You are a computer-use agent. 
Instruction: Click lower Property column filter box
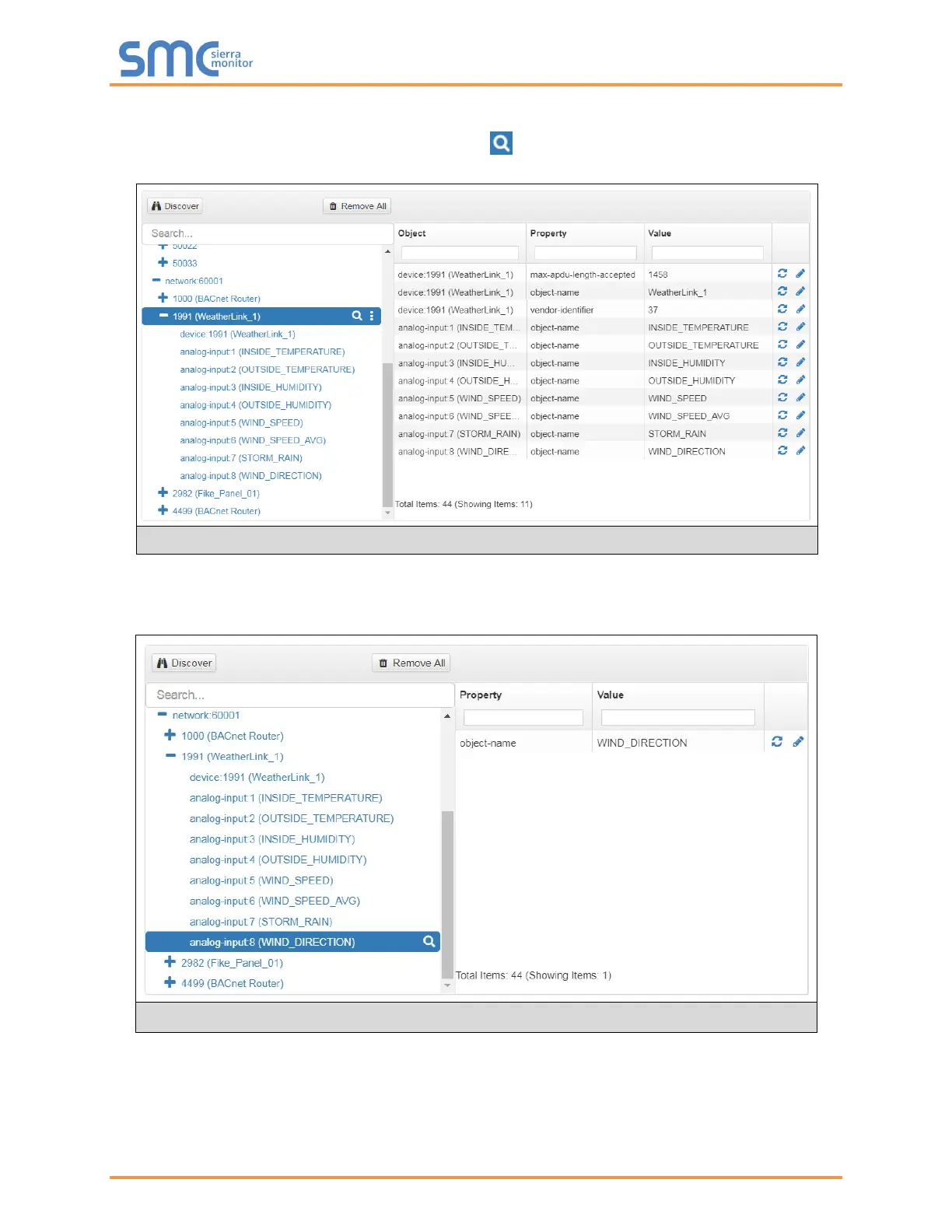coord(523,717)
